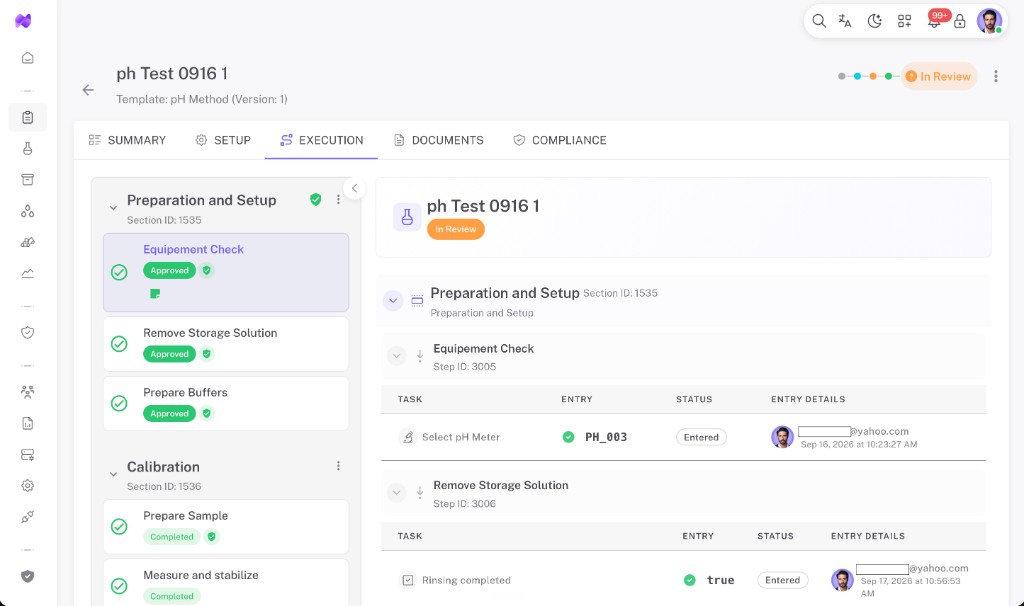Click the Template: pH Method (Version: 1) text

pyautogui.click(x=202, y=99)
